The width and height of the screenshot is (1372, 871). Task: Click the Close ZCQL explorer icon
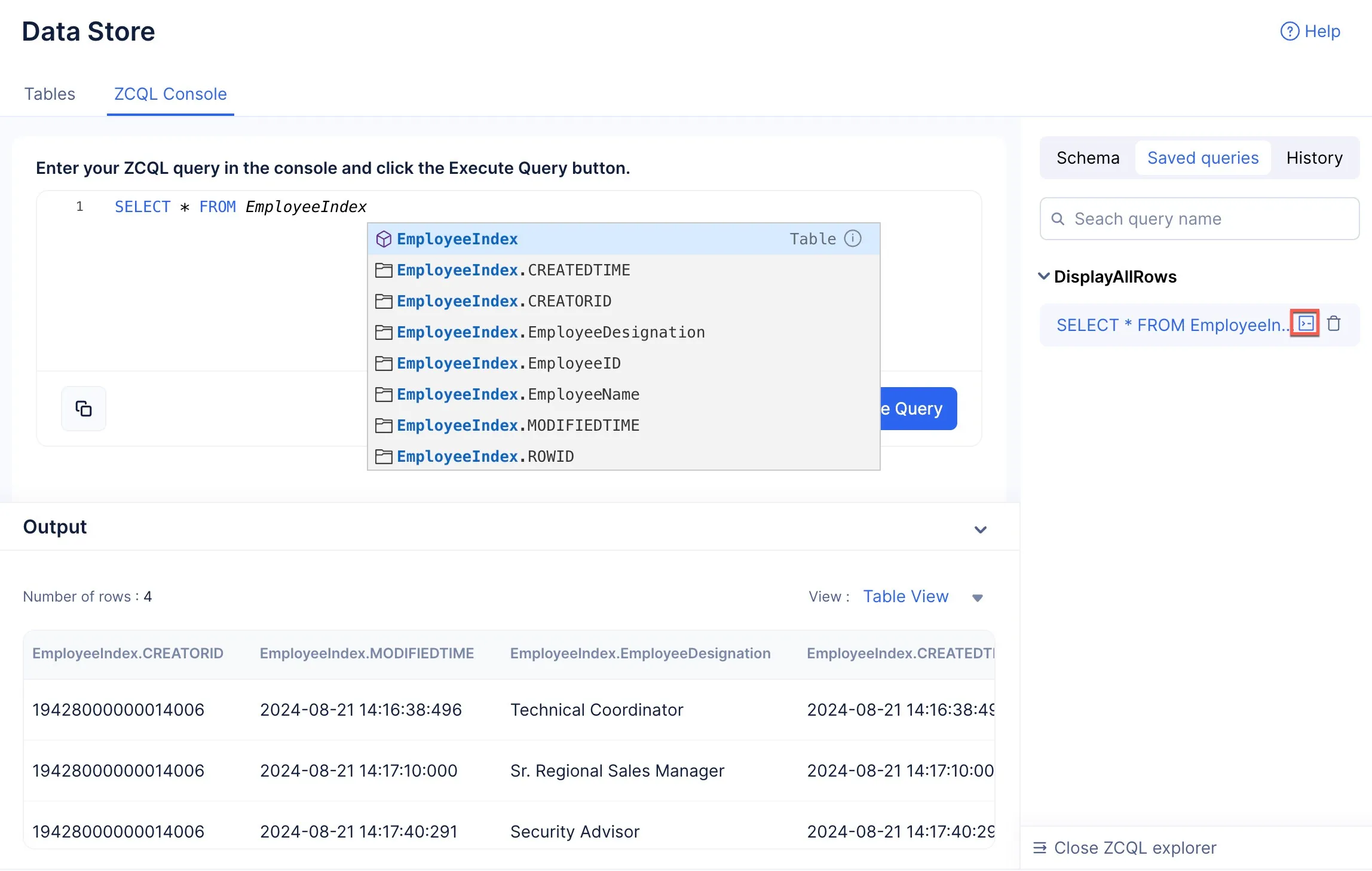pos(1040,847)
